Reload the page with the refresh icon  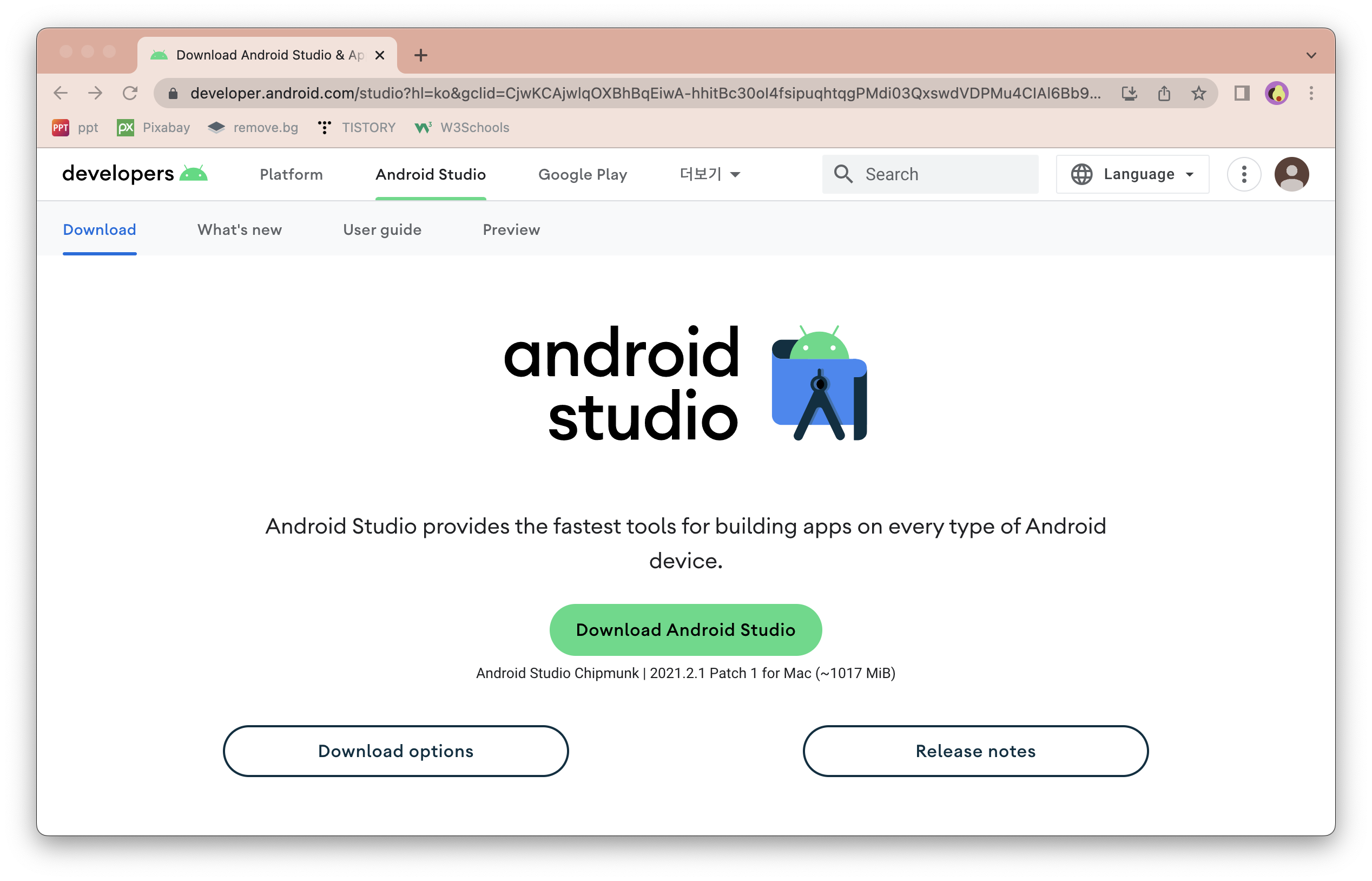point(130,93)
